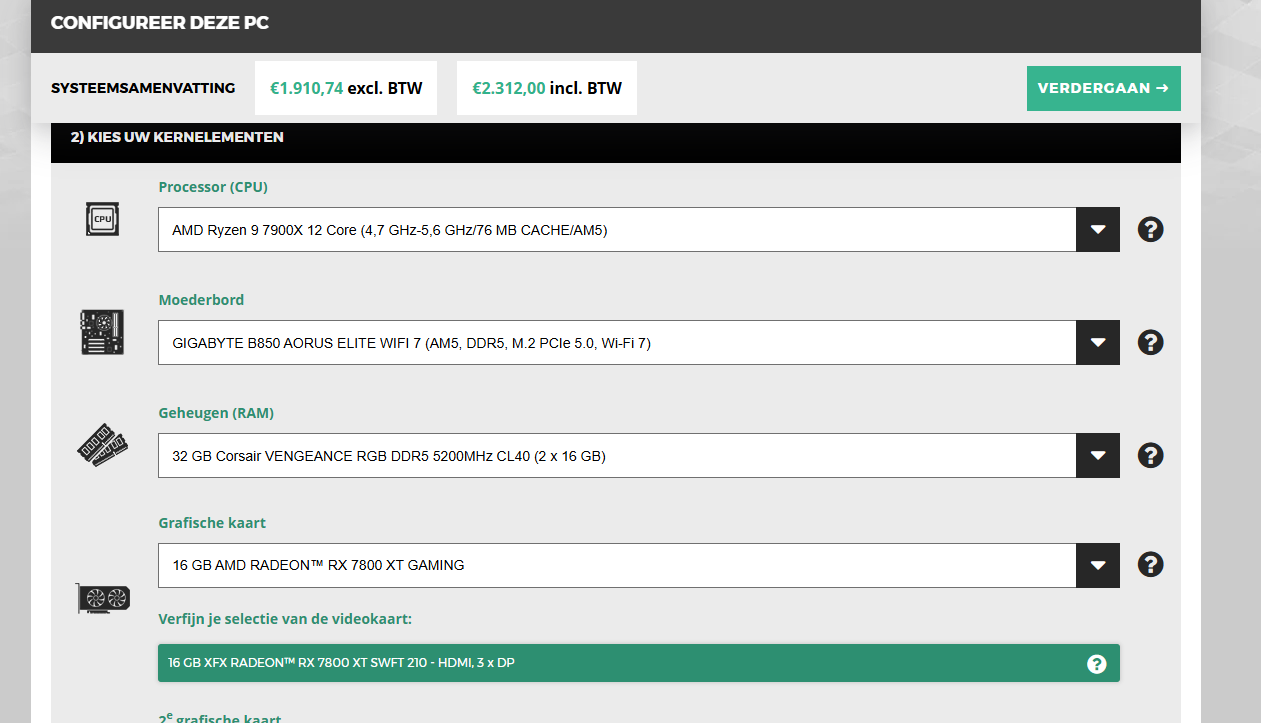The width and height of the screenshot is (1261, 723).
Task: Click the RAM memory sticks icon
Action: (102, 445)
